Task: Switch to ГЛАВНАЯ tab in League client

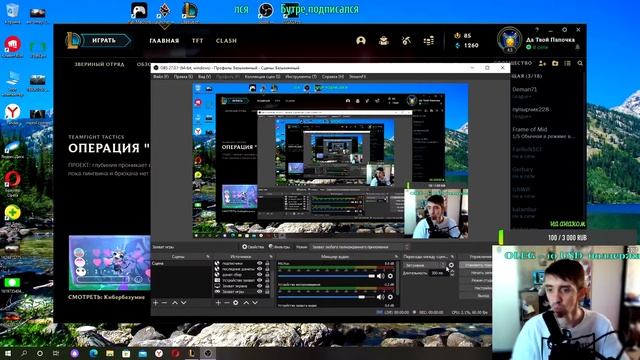Action: pos(164,41)
